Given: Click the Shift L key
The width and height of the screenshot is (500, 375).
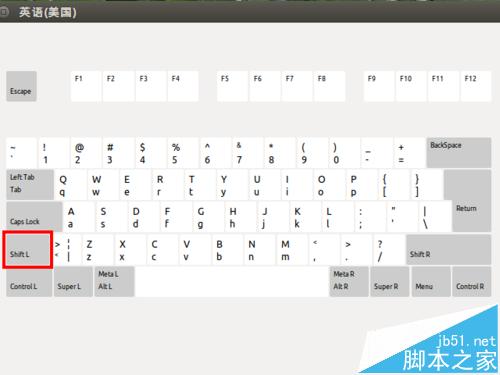Looking at the screenshot, I should tap(28, 250).
